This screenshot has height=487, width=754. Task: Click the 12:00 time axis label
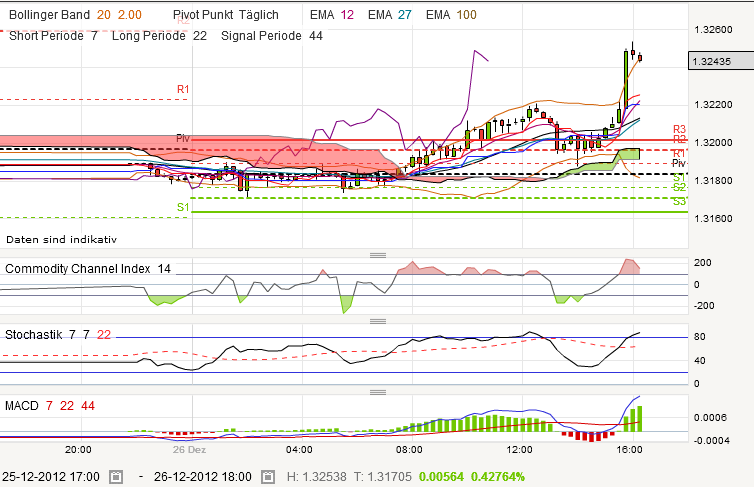(519, 450)
